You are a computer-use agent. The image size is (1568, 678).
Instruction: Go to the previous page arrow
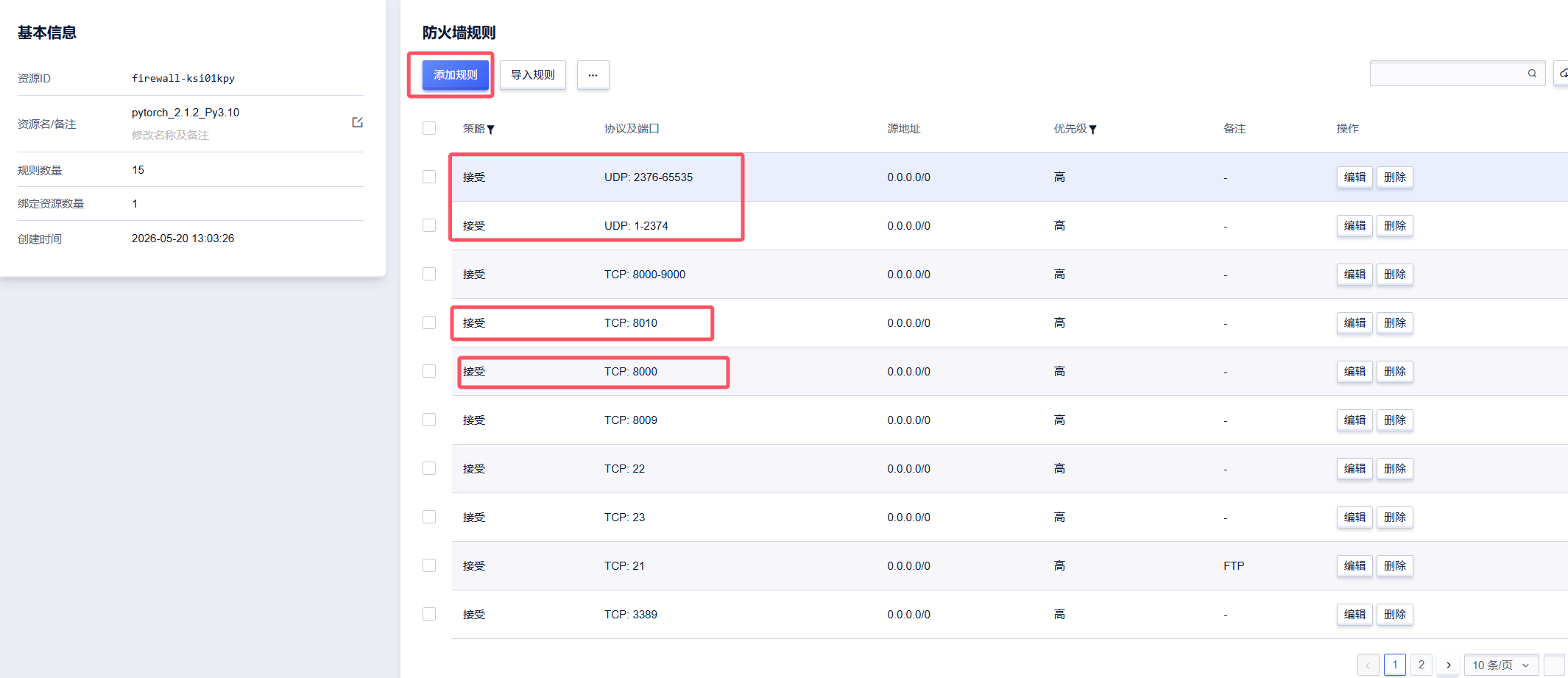click(1368, 665)
